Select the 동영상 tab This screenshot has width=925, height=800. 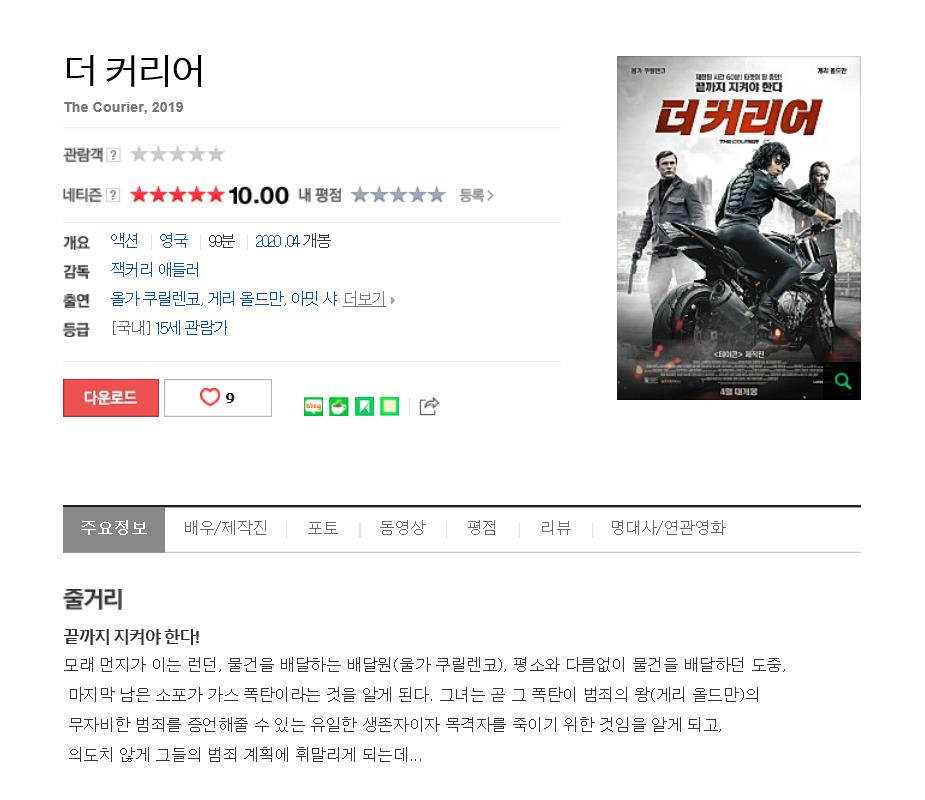pyautogui.click(x=402, y=527)
